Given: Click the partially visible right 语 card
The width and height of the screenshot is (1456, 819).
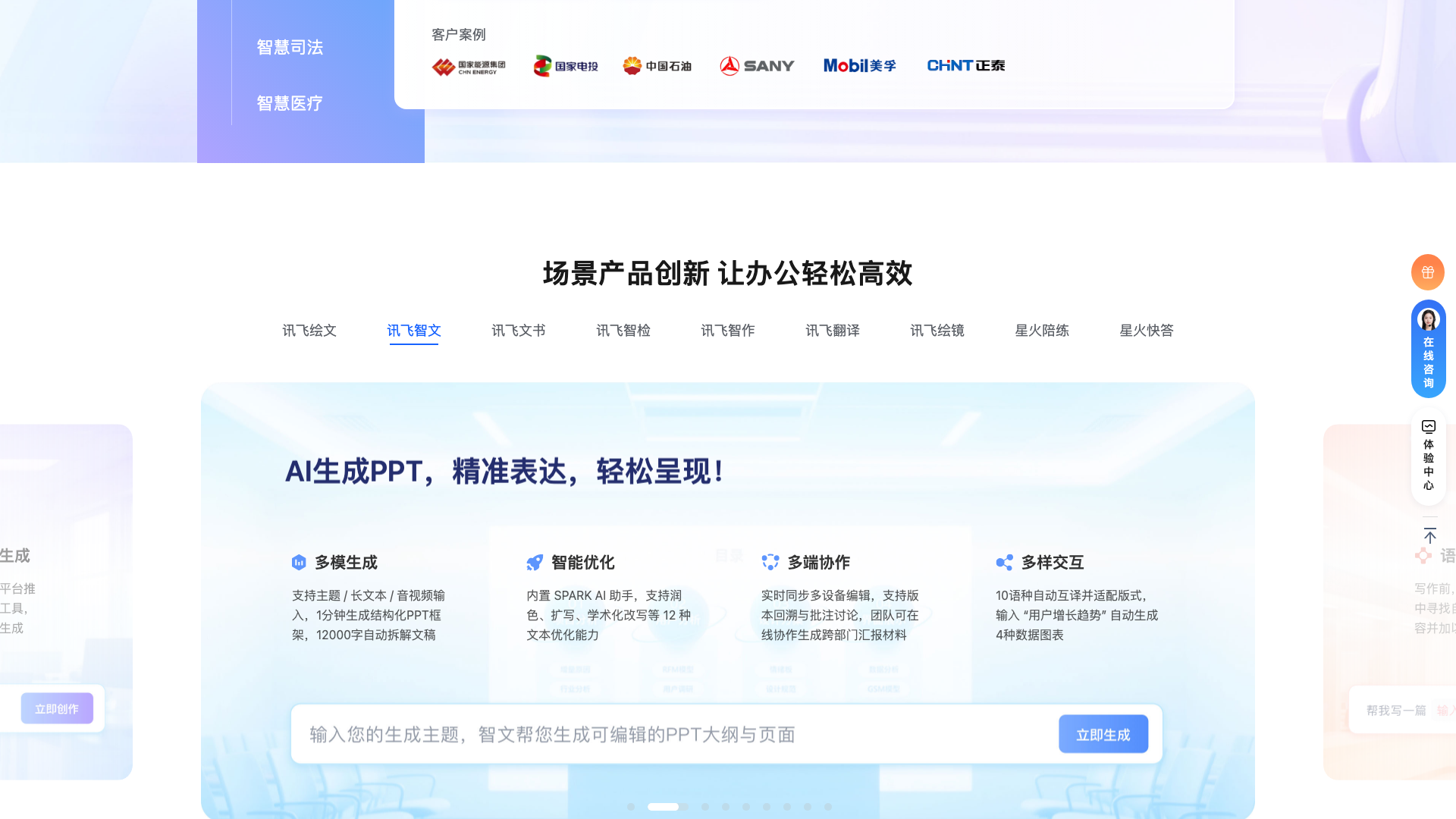Looking at the screenshot, I should coord(1390,601).
